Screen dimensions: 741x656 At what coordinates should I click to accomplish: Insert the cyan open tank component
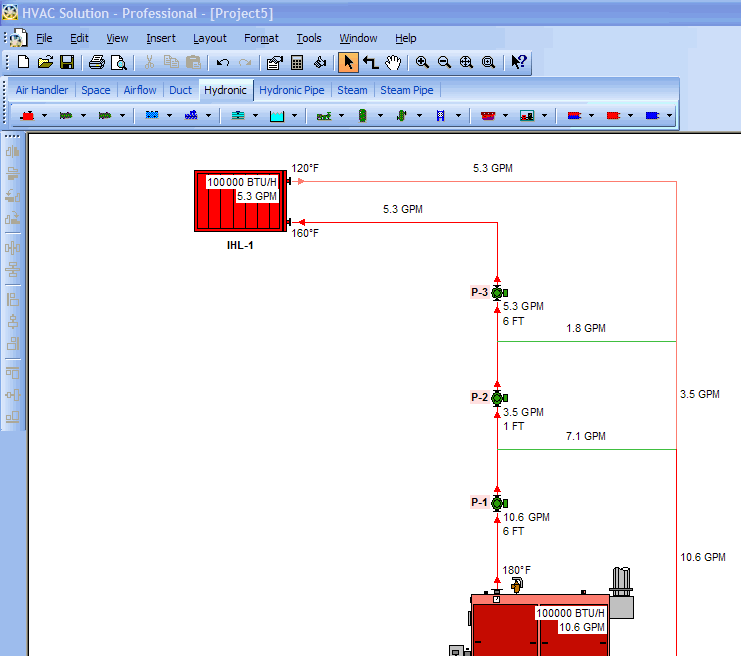[x=277, y=115]
